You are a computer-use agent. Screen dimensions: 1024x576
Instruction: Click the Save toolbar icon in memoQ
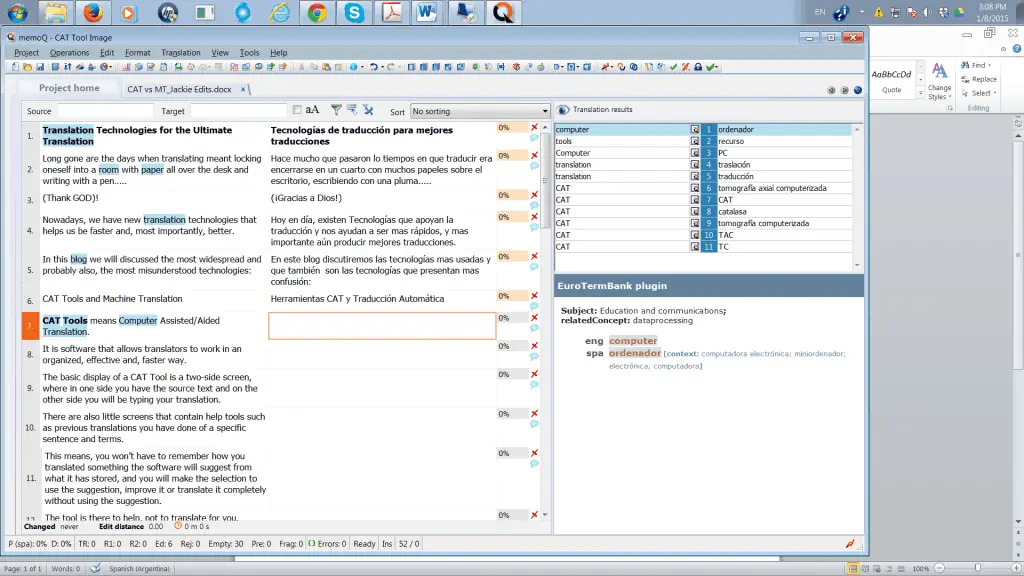(x=40, y=67)
